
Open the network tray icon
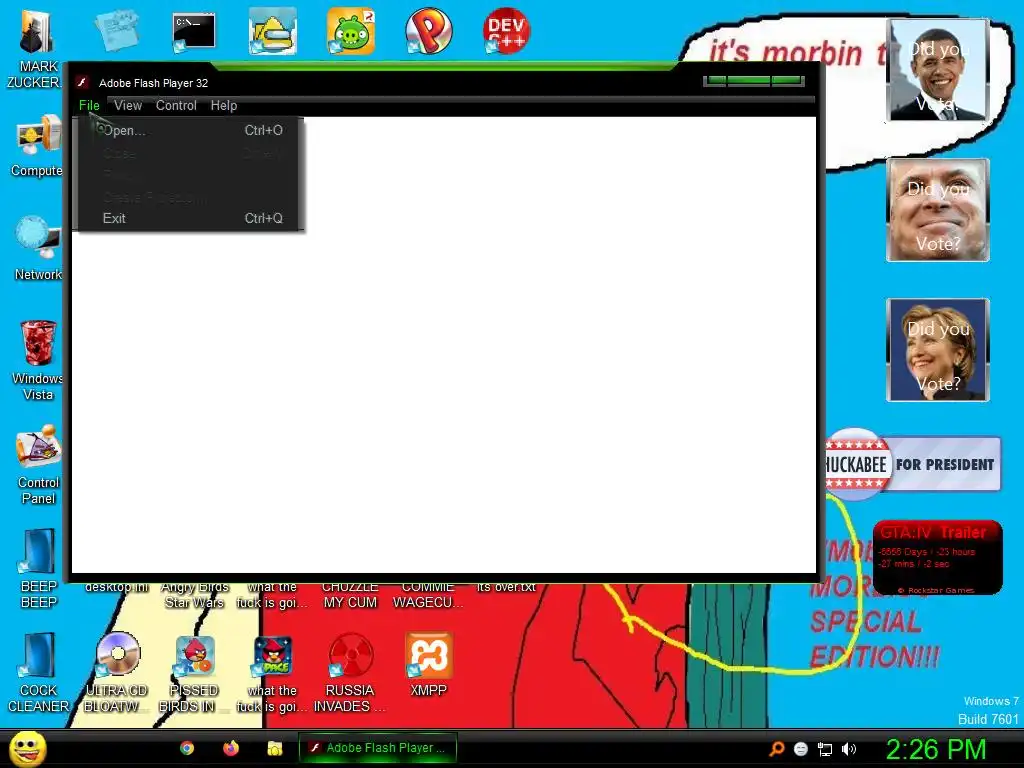[x=825, y=749]
